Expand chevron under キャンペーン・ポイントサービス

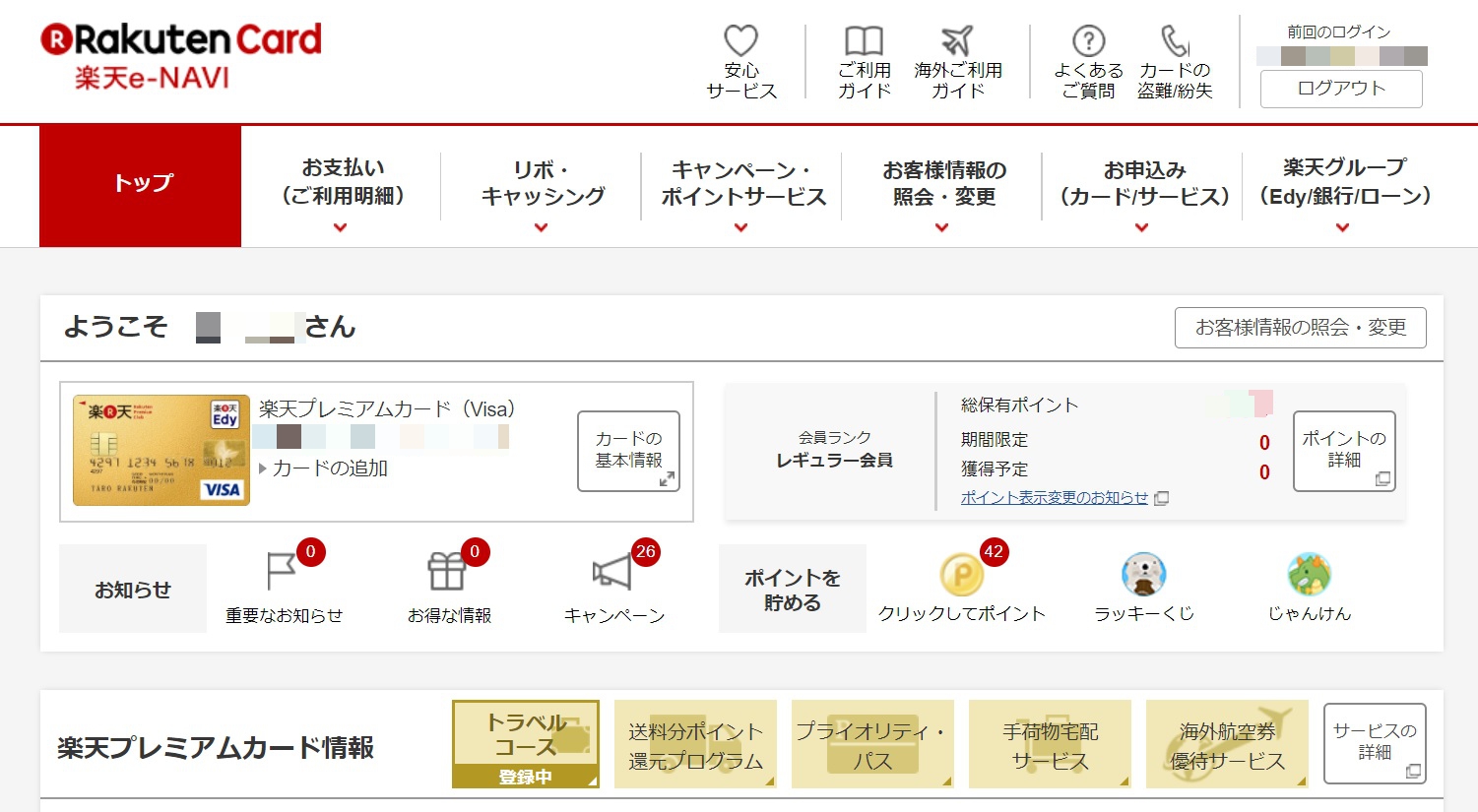(741, 227)
